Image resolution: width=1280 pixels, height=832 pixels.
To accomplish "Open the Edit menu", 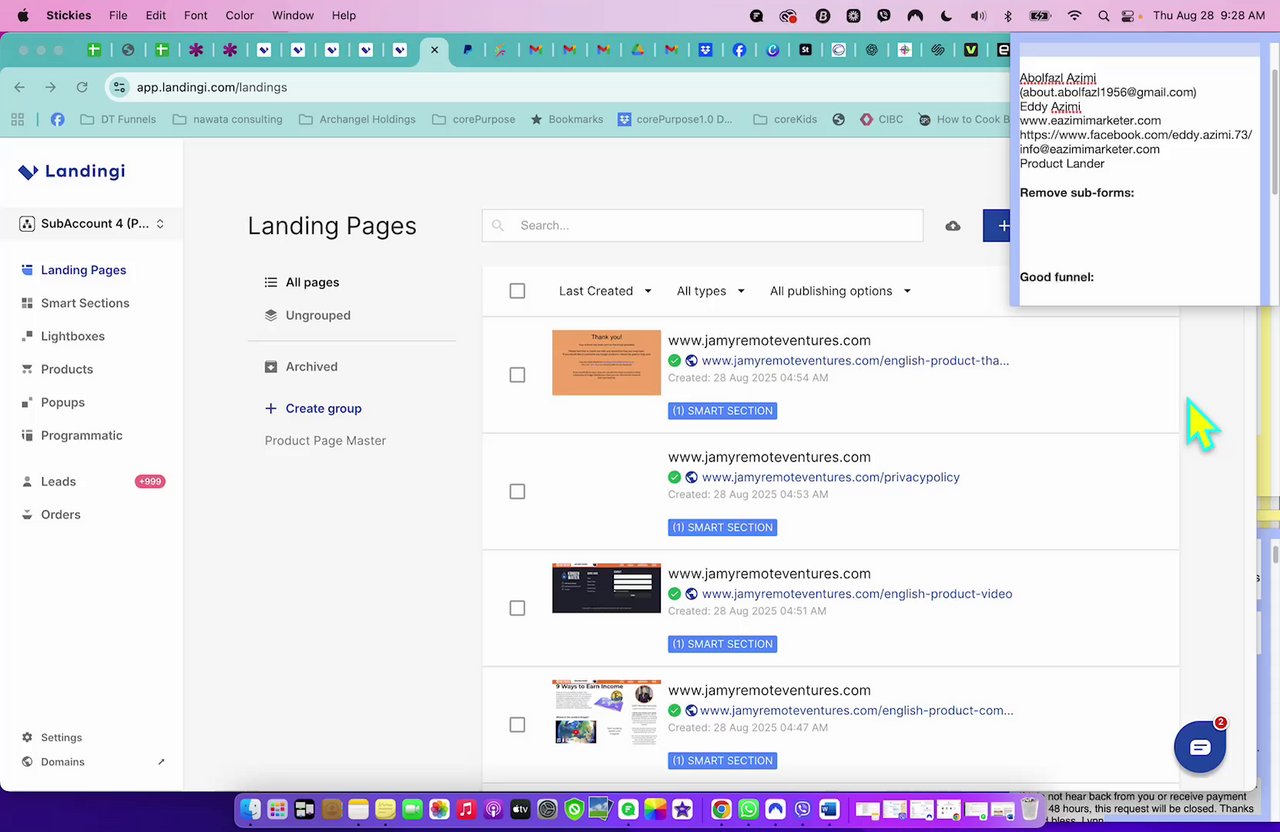I will coord(155,16).
